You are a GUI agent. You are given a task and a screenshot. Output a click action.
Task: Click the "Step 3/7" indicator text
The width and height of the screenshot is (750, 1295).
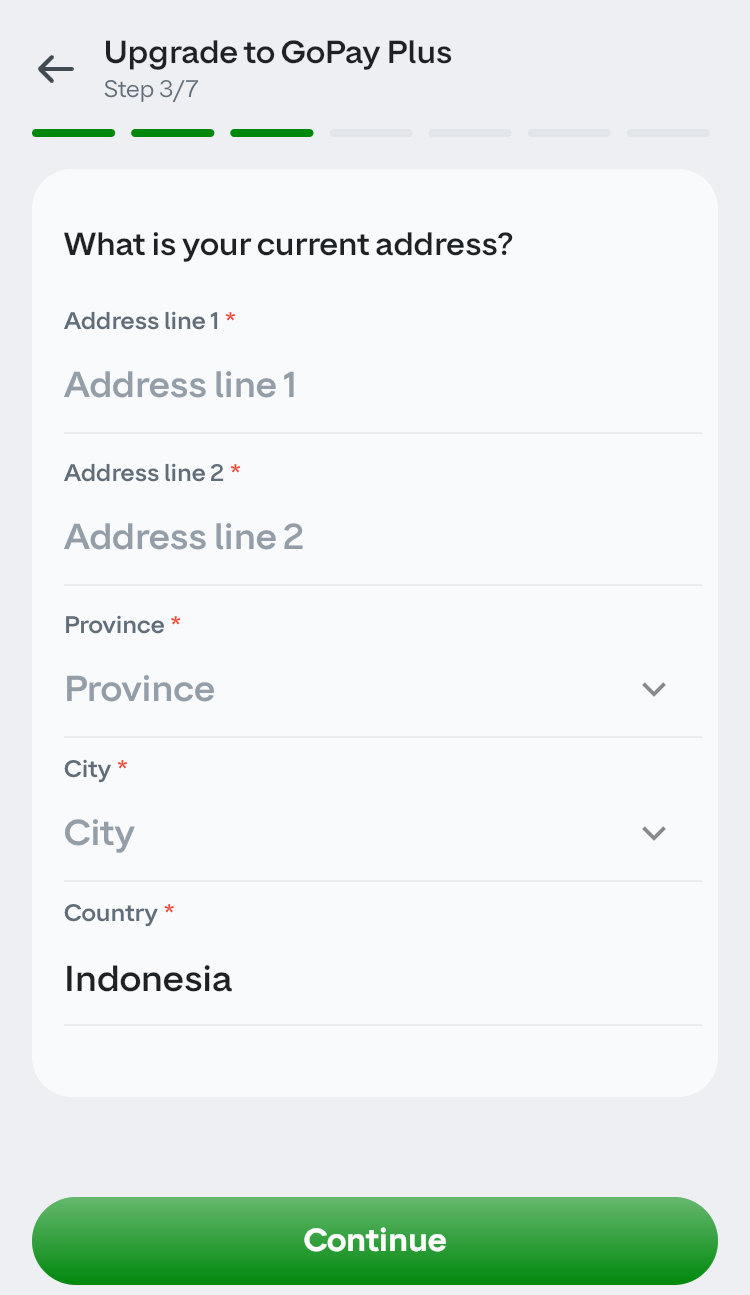tap(151, 90)
